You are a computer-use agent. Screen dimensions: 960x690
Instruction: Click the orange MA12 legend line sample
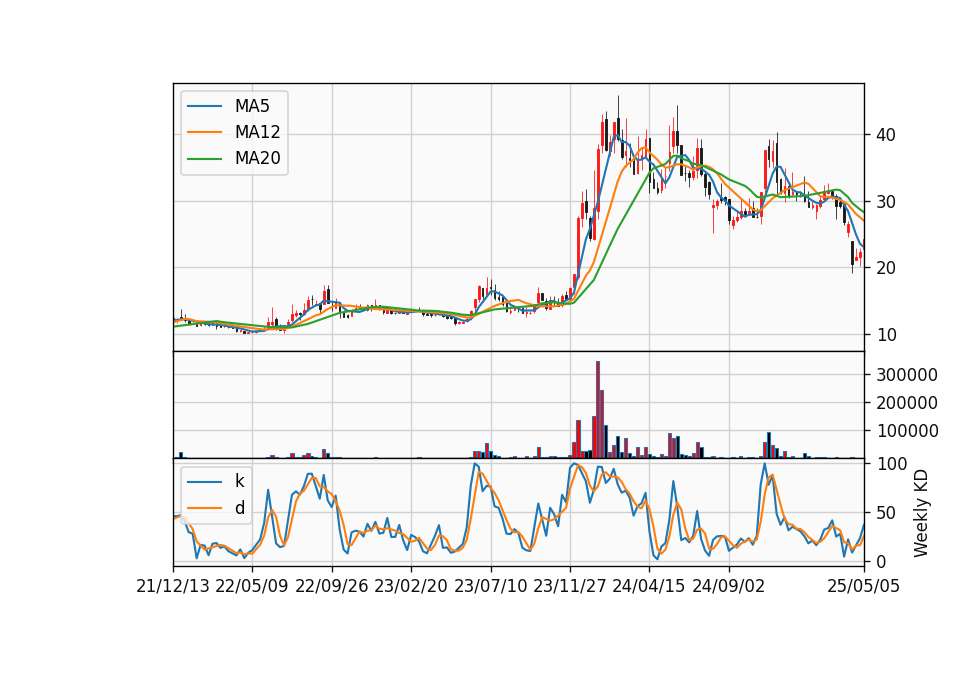204,132
